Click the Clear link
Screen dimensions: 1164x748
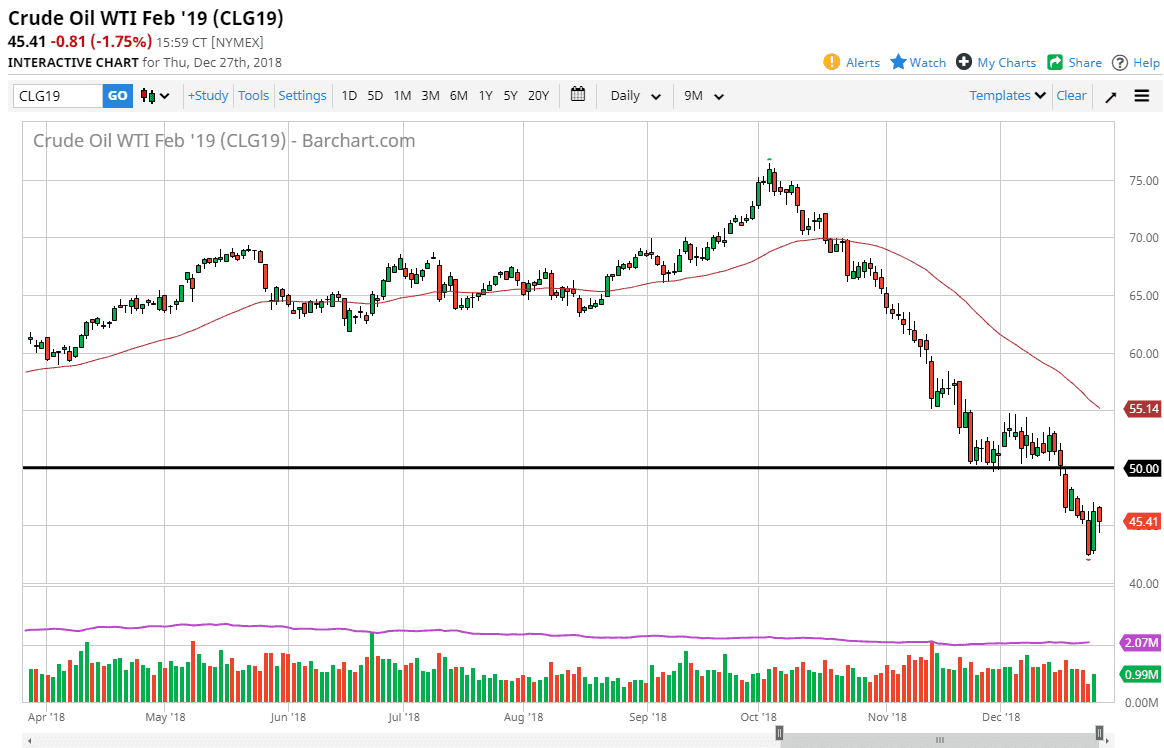pos(1071,95)
